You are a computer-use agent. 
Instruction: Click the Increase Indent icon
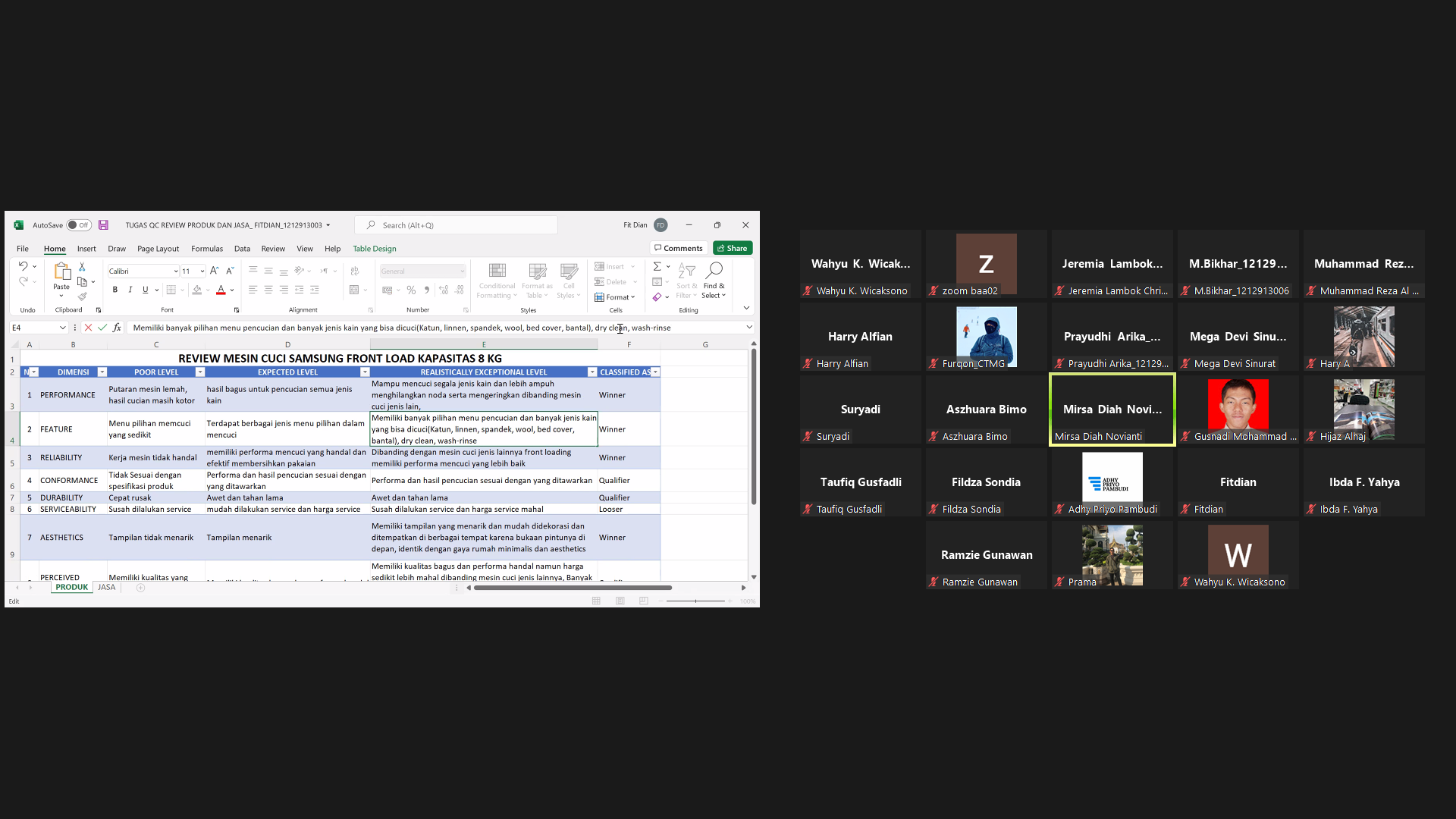pos(315,290)
